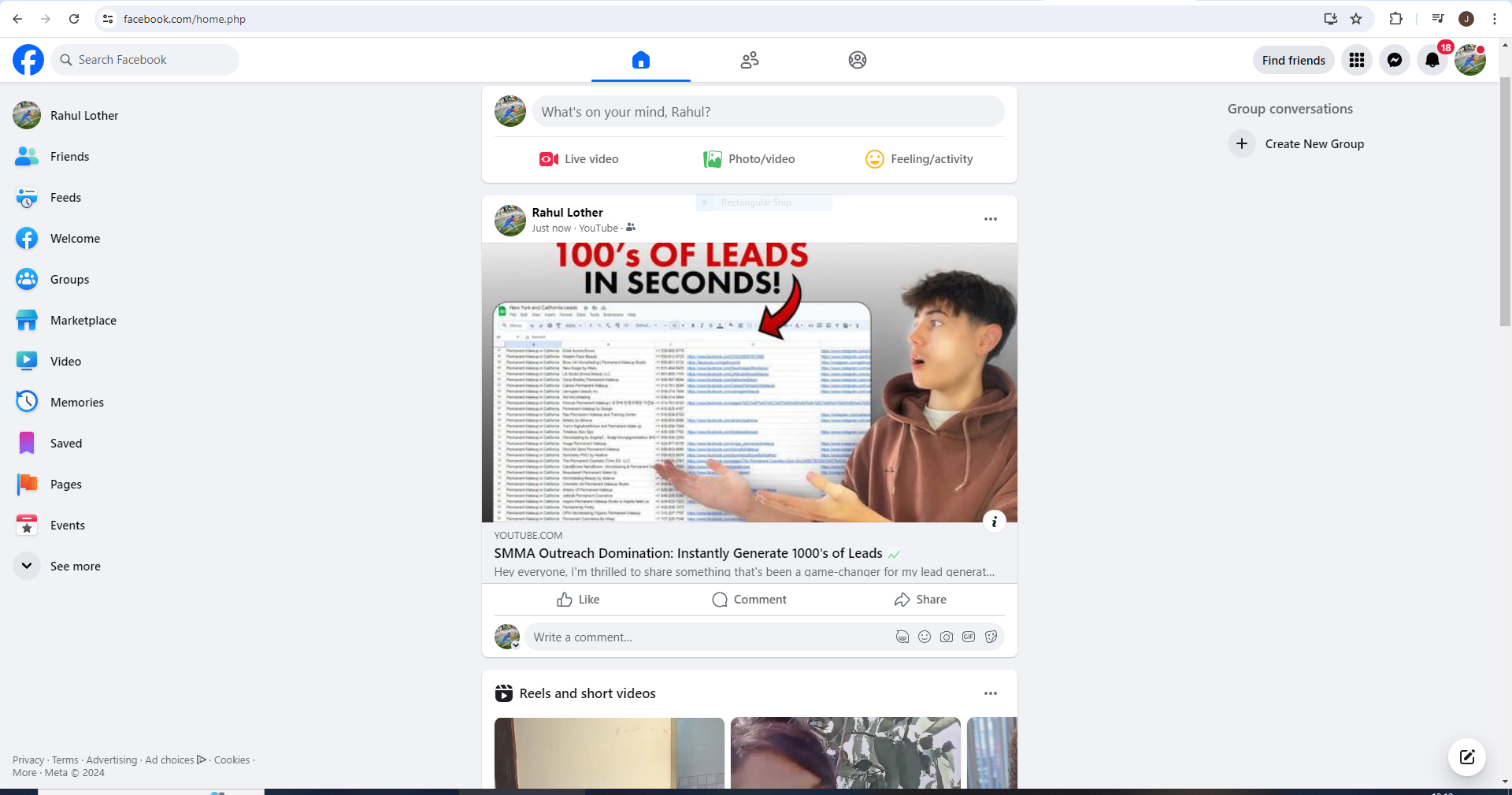
Task: Open the Menu grid icon
Action: pos(1357,60)
